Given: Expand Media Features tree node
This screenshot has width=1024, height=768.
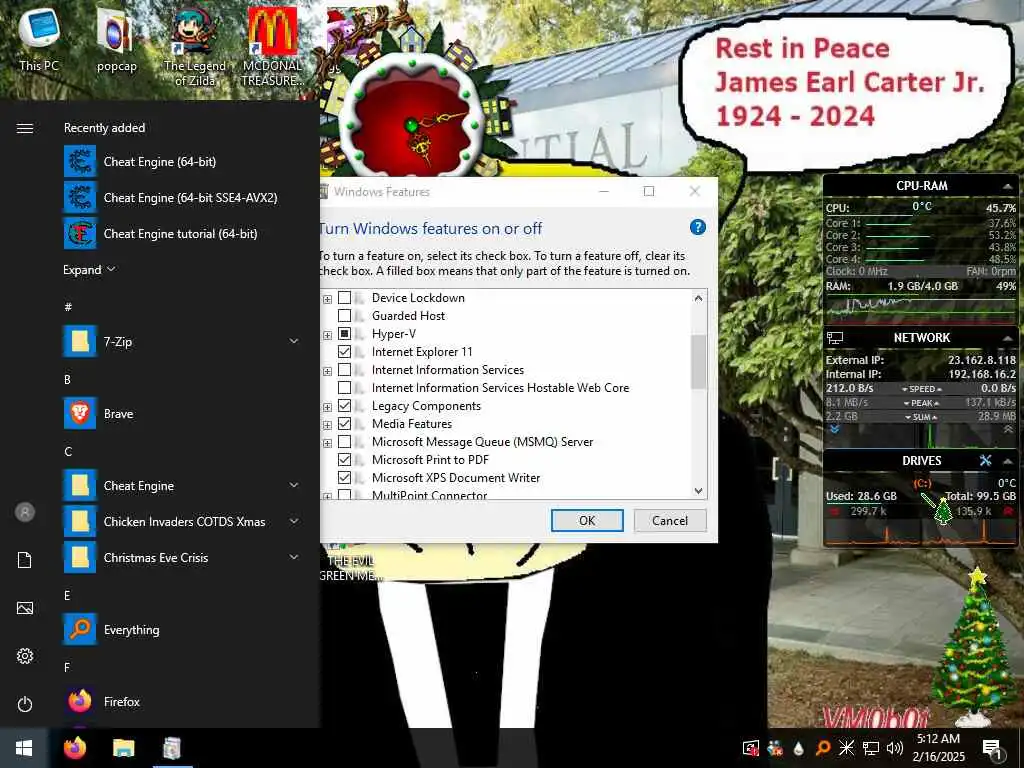Looking at the screenshot, I should pos(327,425).
